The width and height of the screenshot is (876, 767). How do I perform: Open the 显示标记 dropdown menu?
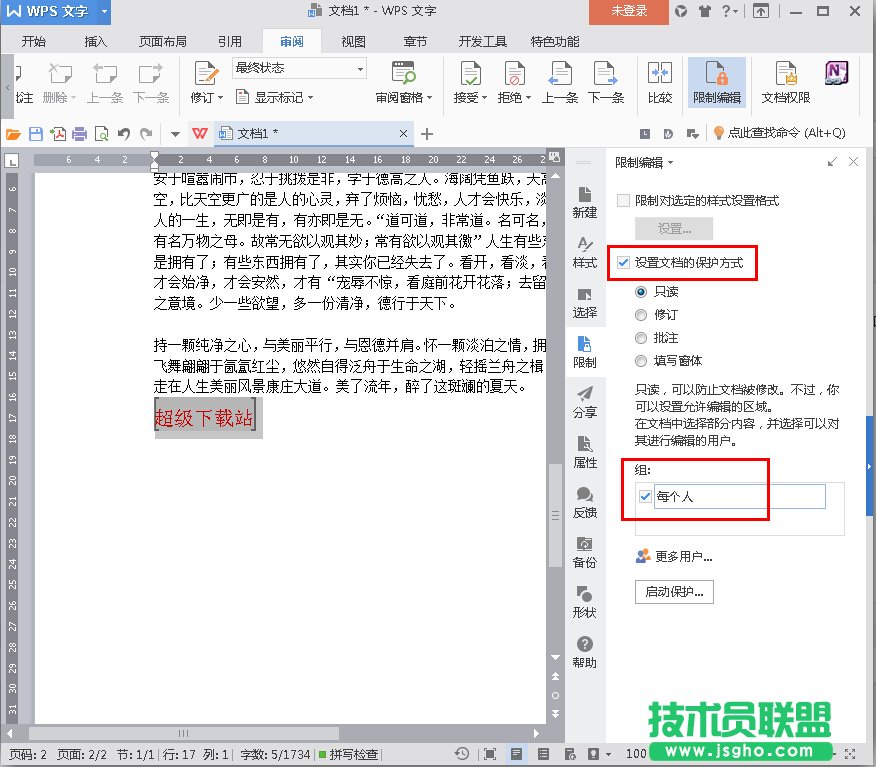[x=275, y=97]
